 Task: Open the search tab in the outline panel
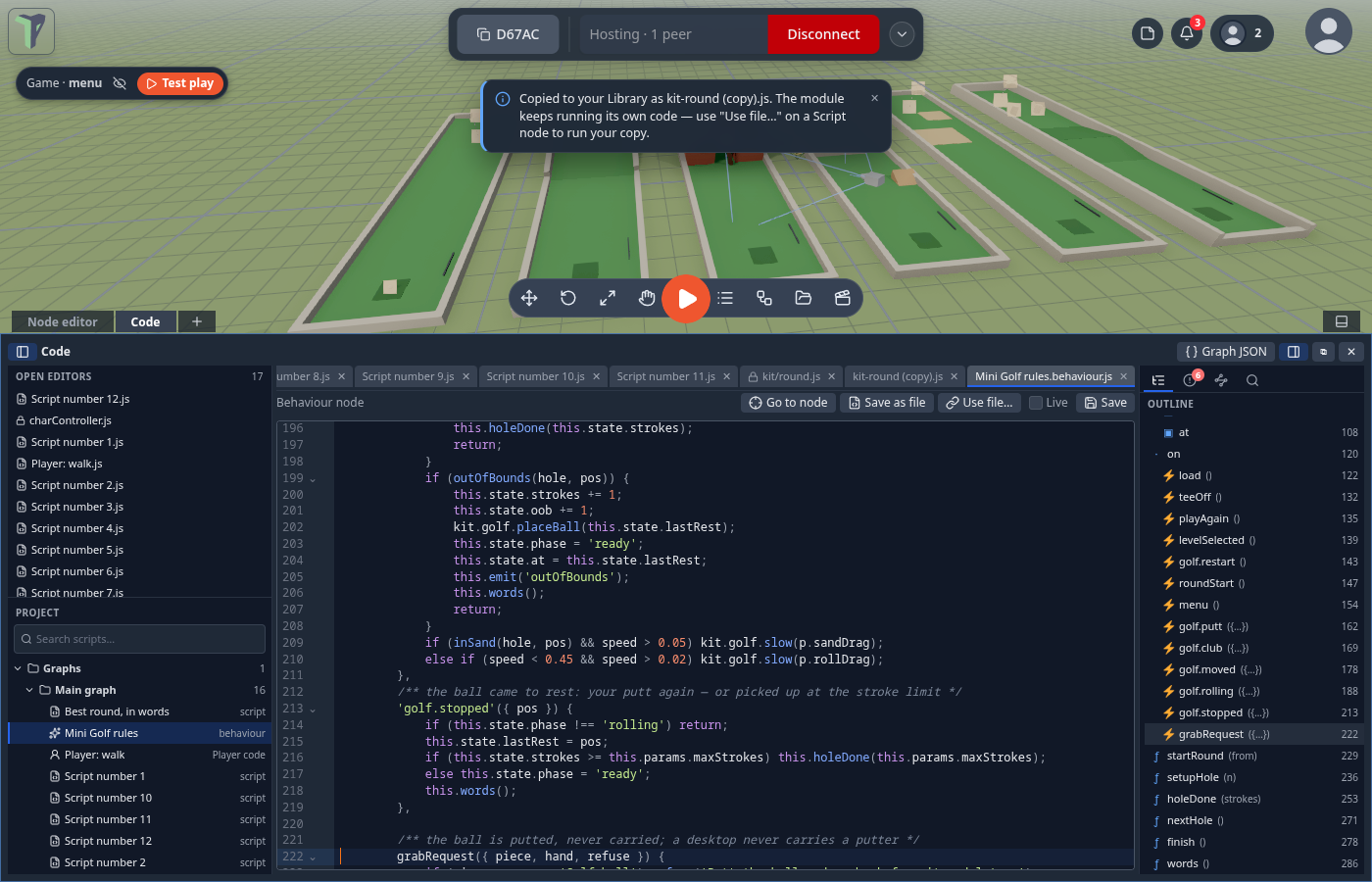coord(1252,380)
